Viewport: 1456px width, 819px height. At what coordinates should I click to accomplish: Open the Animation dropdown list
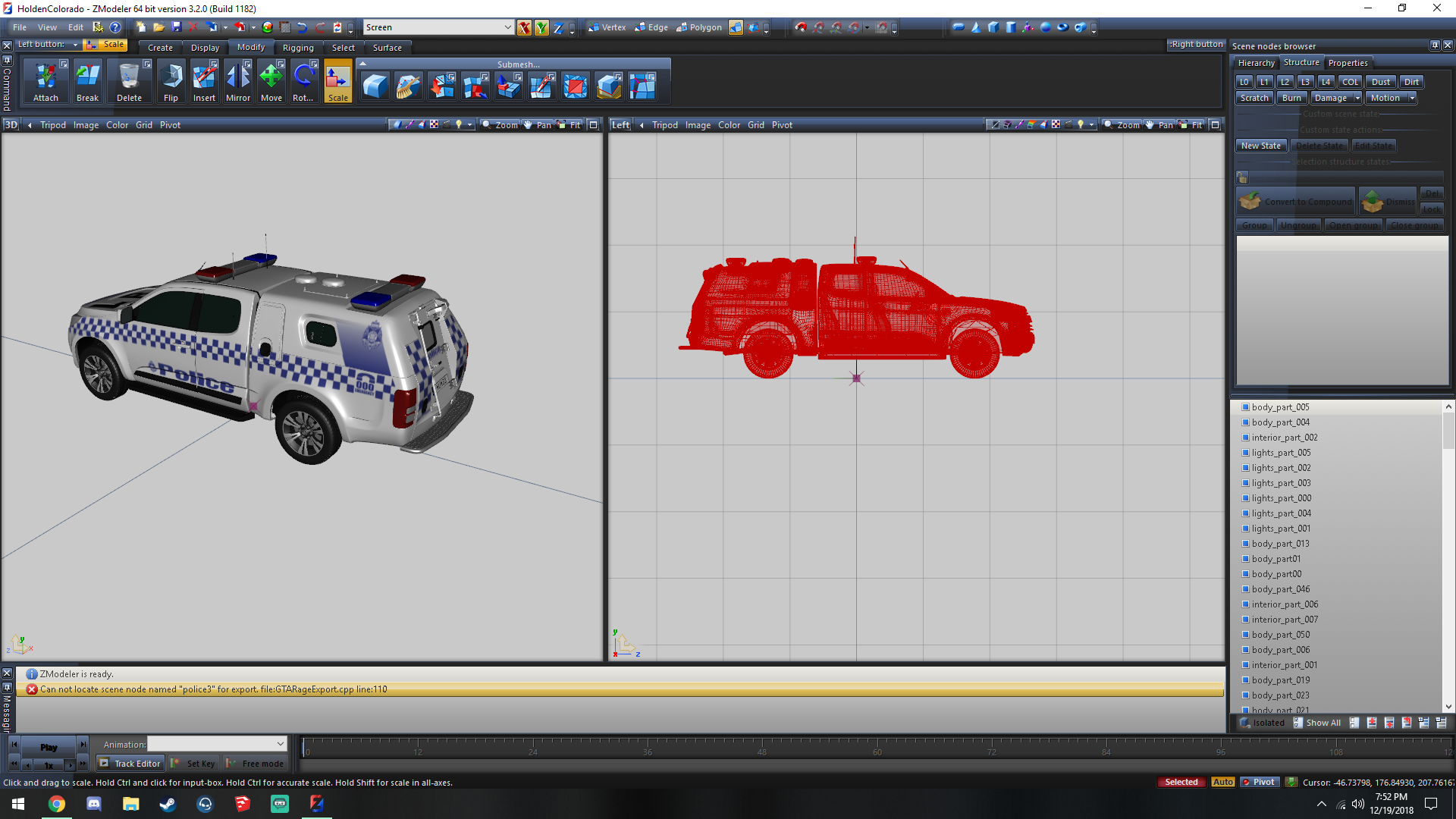coord(280,744)
